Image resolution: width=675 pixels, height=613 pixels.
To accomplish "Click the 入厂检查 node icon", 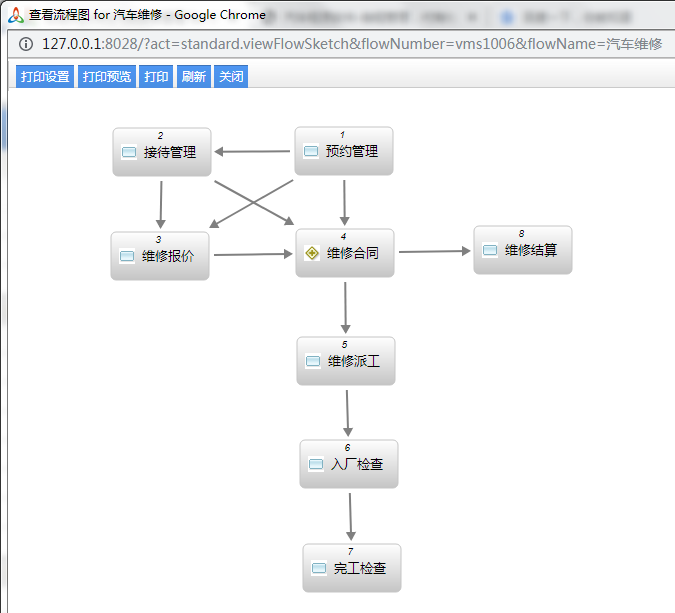I will [316, 465].
